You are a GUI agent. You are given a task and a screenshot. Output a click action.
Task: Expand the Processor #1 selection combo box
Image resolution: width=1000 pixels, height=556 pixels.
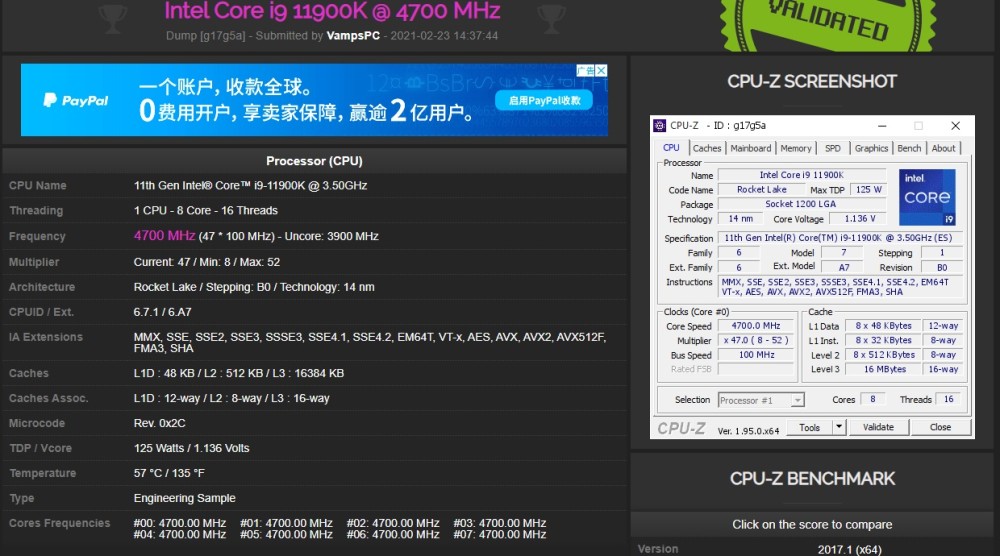pyautogui.click(x=761, y=400)
